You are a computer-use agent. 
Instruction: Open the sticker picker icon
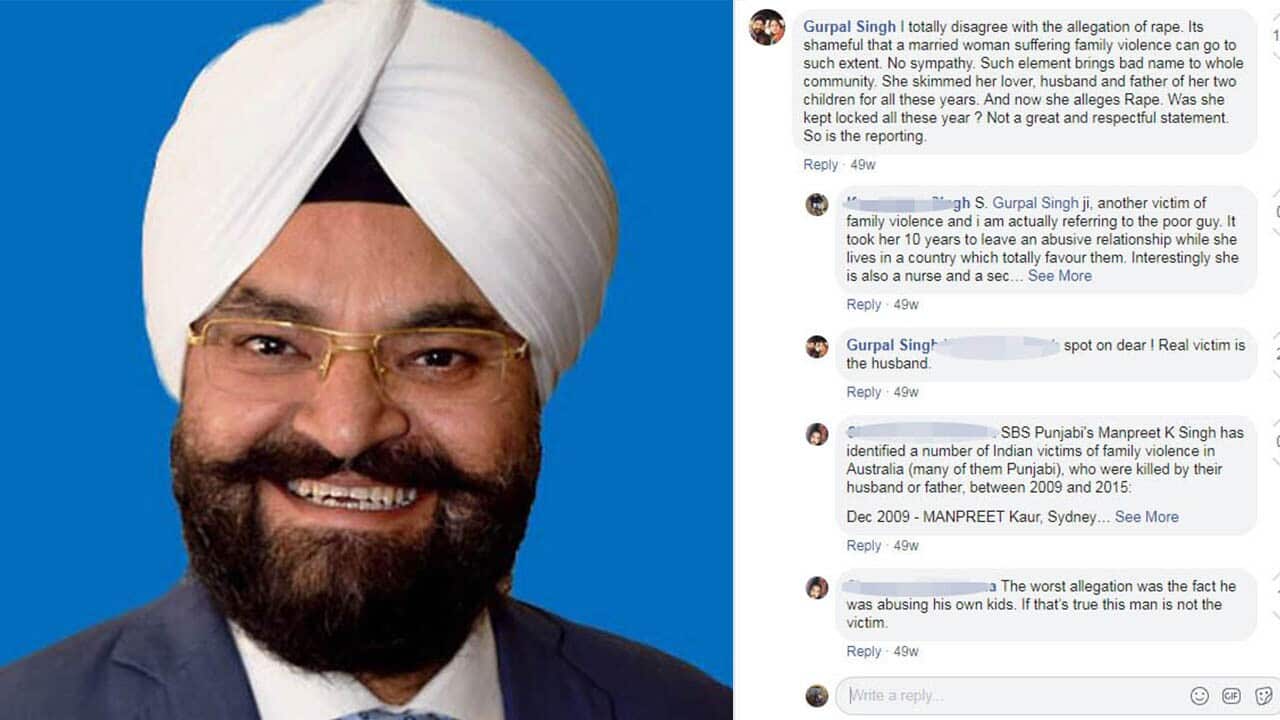(1264, 695)
